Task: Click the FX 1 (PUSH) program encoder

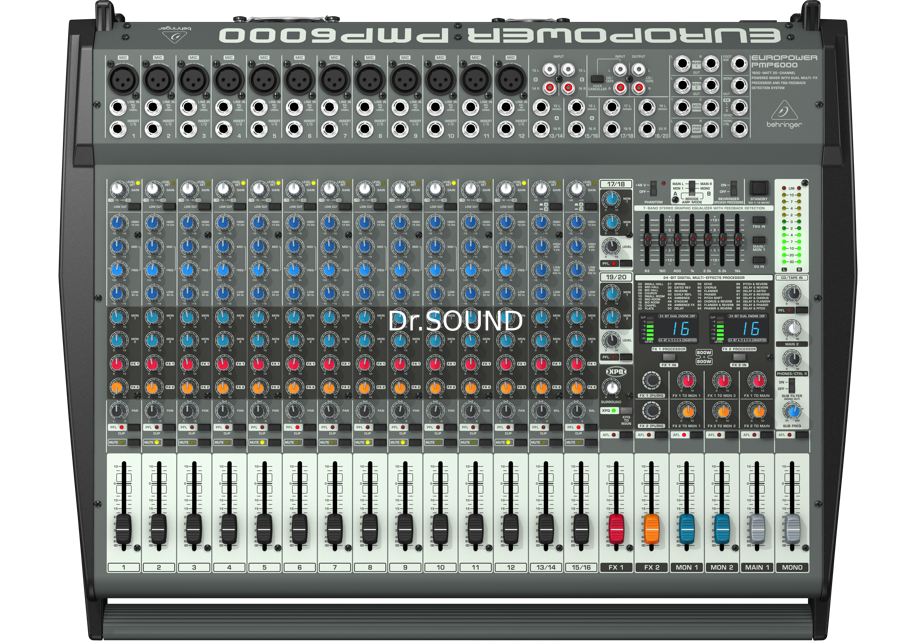Action: (x=651, y=381)
